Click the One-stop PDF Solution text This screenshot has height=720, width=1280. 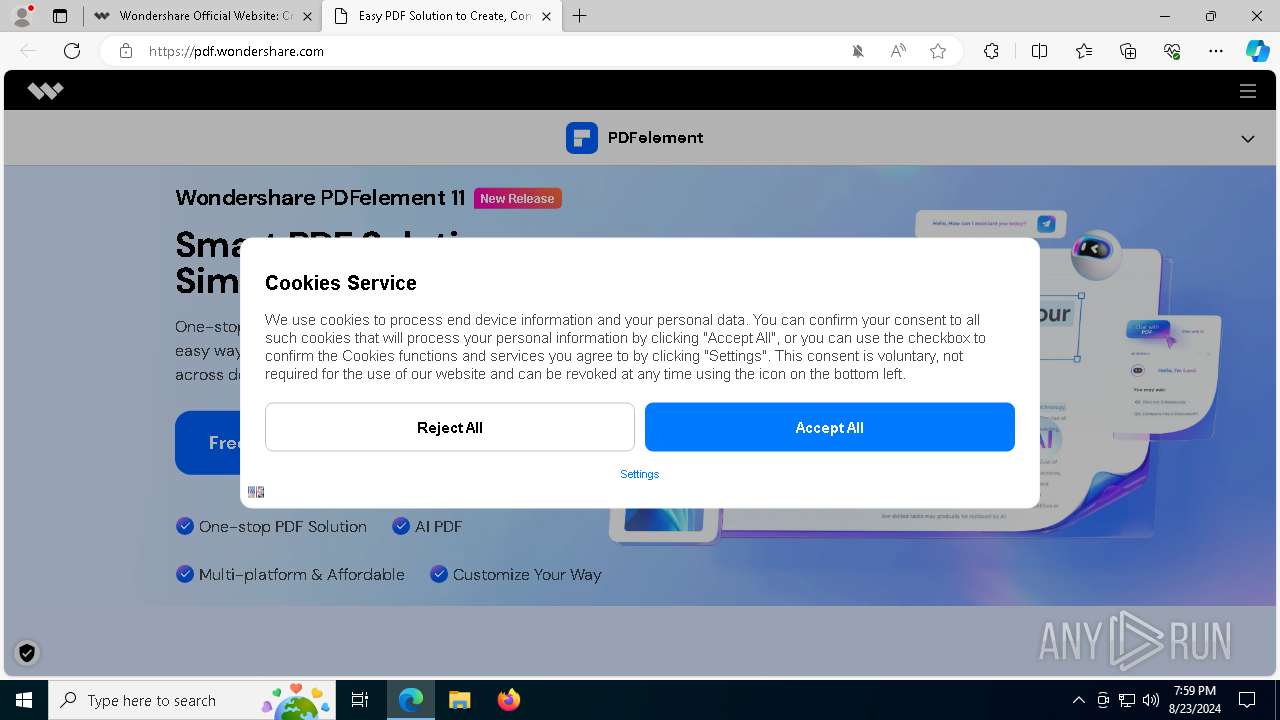coord(283,526)
